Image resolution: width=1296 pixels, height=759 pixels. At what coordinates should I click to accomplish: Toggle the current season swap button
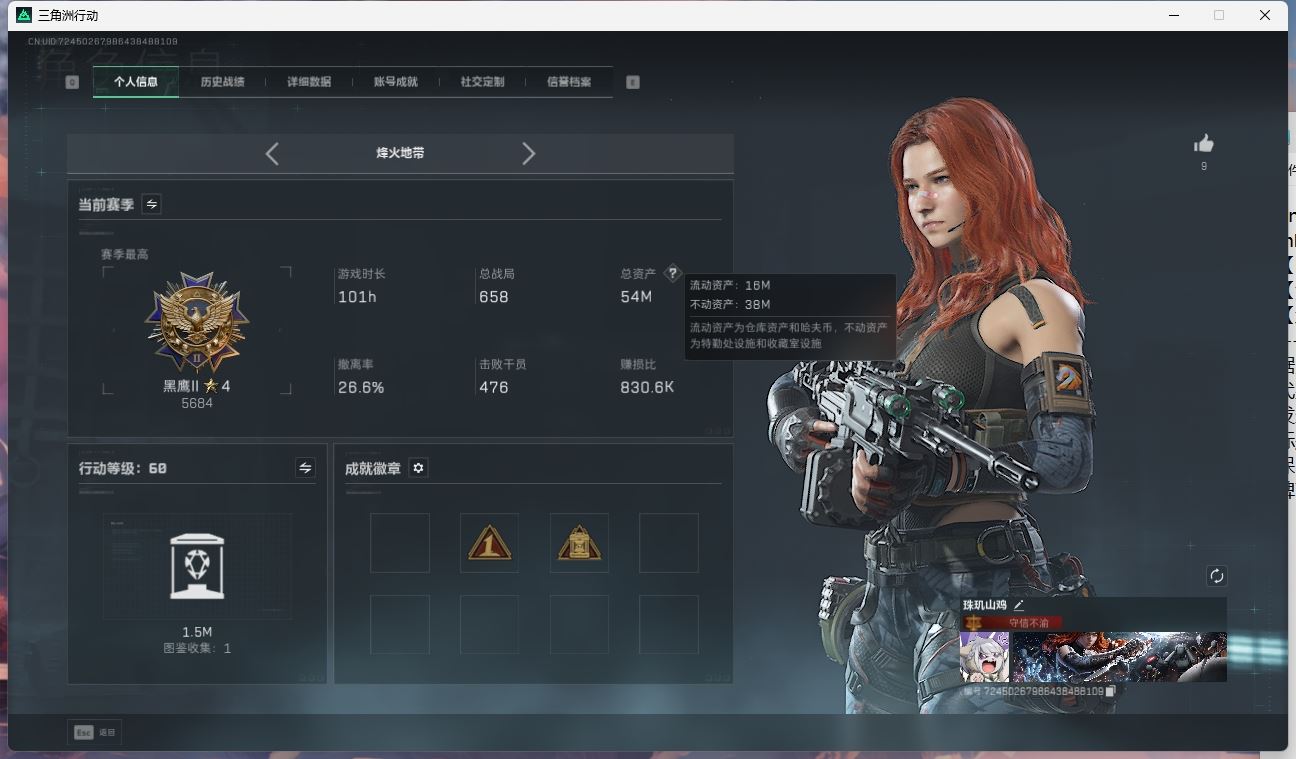pyautogui.click(x=152, y=204)
